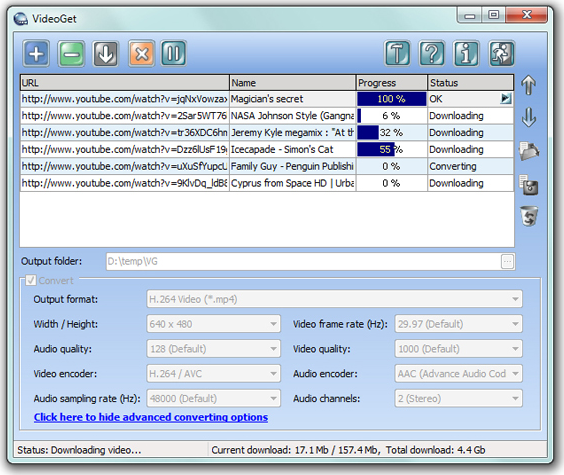Open the Video encoder dropdown

[213, 374]
